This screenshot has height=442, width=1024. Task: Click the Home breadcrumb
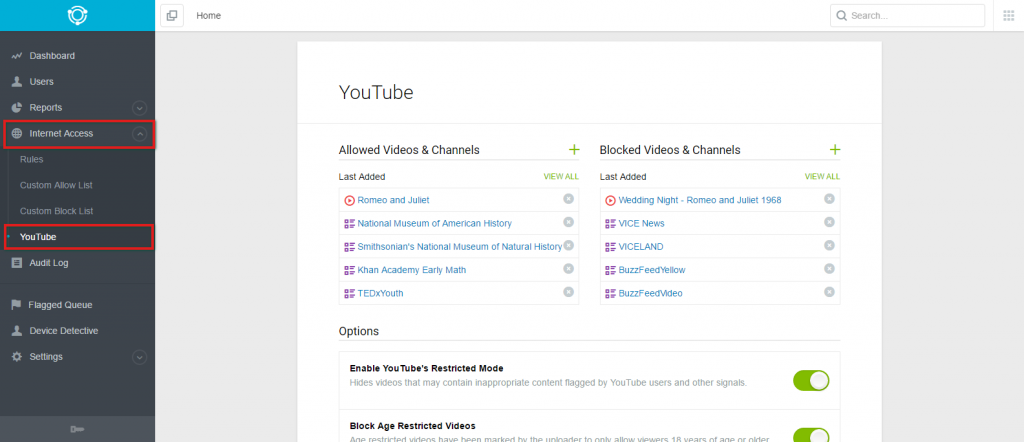tap(208, 16)
